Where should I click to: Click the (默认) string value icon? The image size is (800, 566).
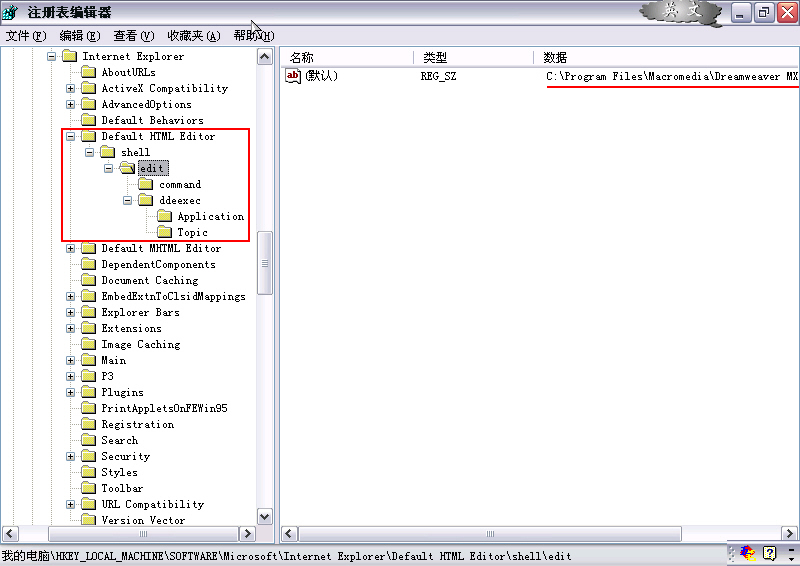[x=293, y=76]
